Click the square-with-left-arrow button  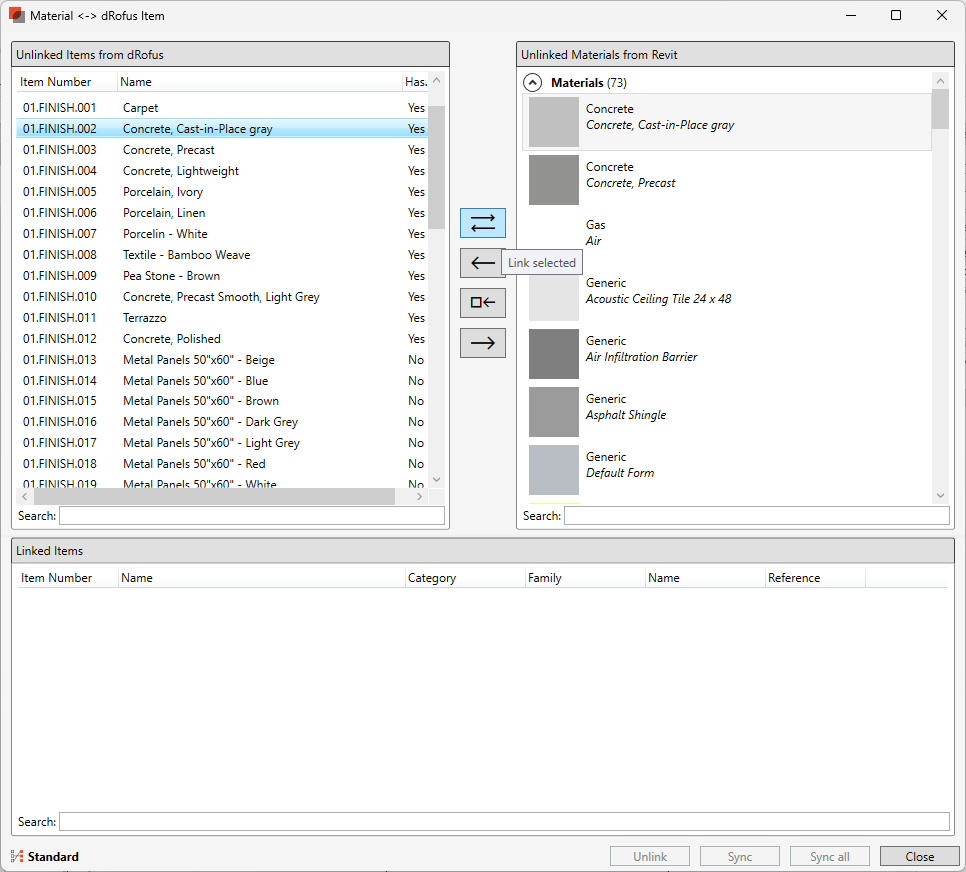(x=482, y=303)
